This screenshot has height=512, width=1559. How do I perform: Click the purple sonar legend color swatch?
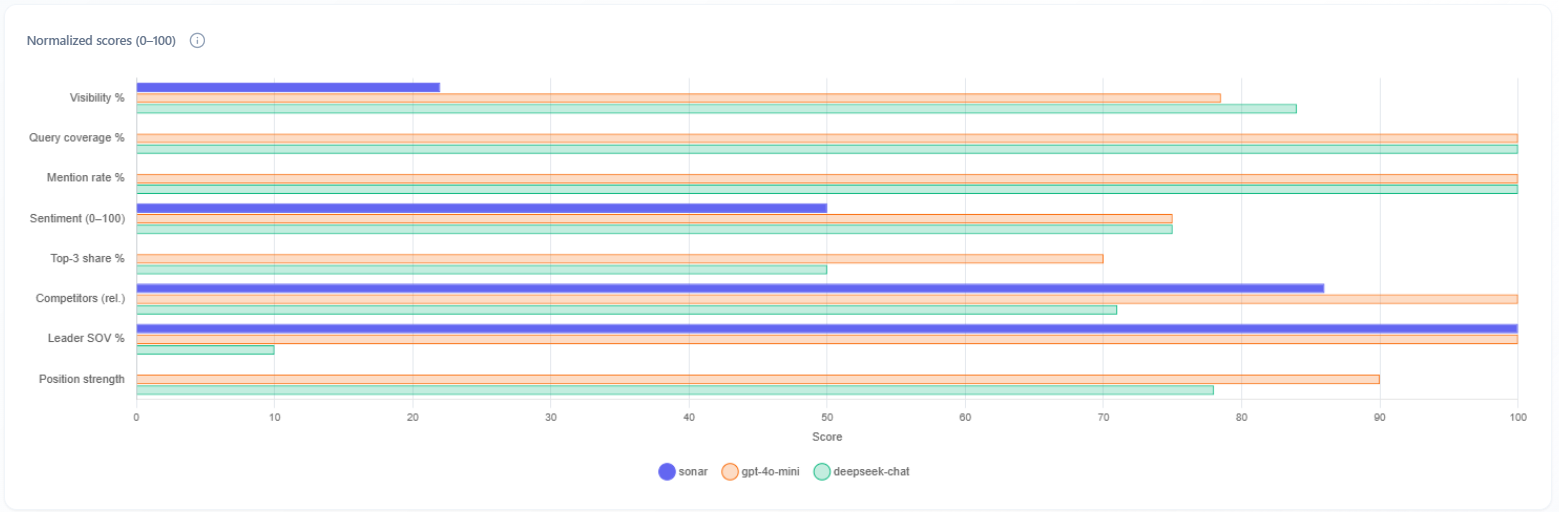(x=667, y=472)
